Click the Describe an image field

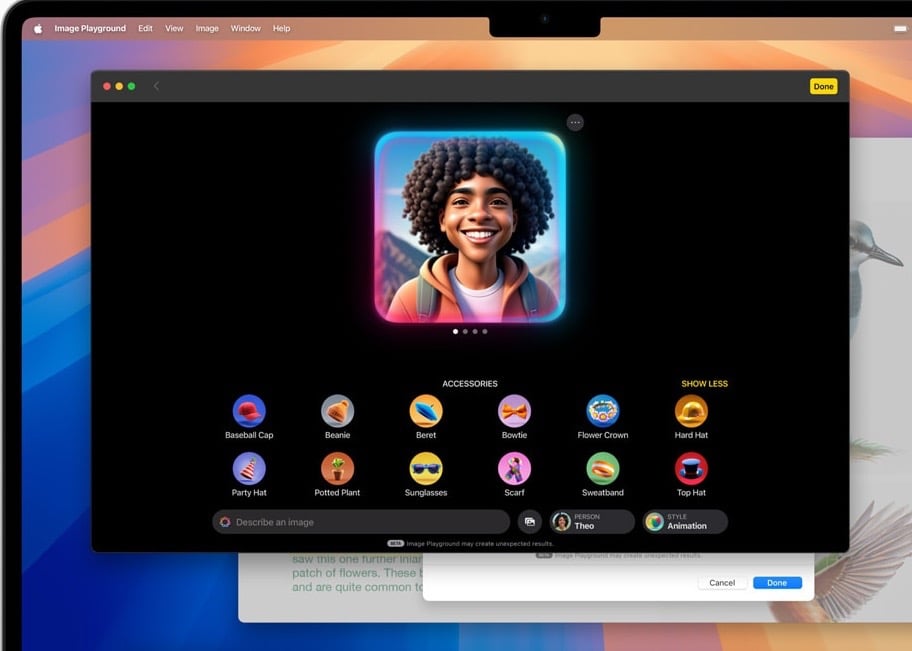tap(361, 522)
